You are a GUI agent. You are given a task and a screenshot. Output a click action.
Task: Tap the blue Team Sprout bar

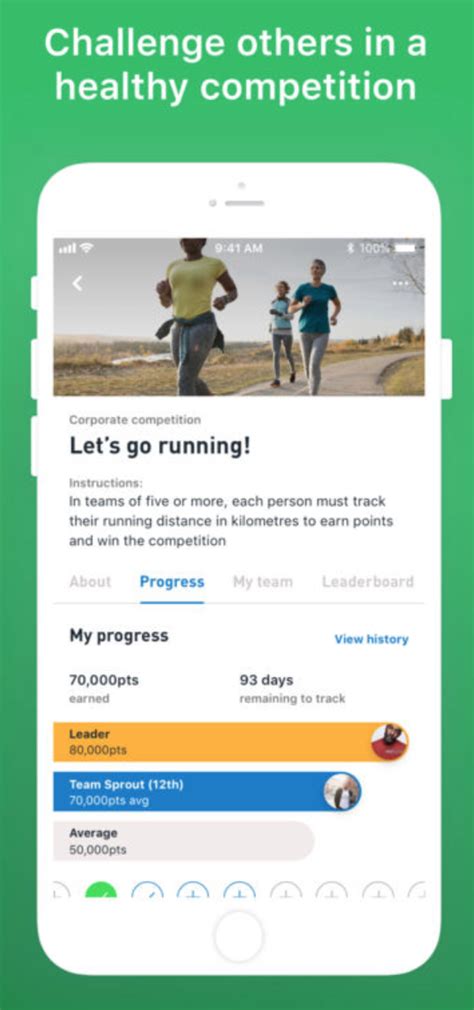(x=207, y=792)
